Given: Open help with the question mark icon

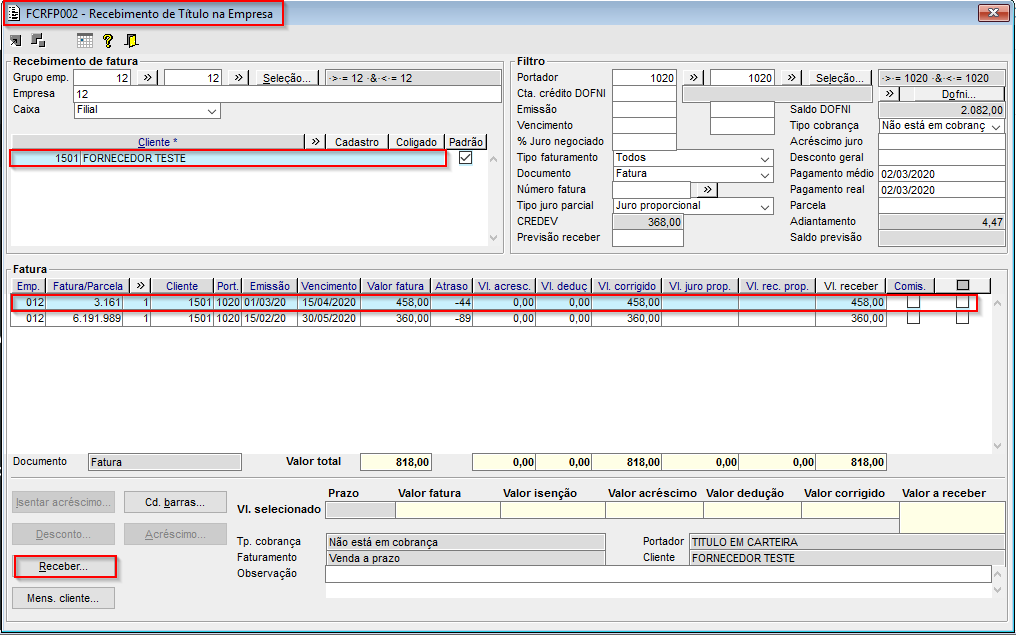Looking at the screenshot, I should point(108,41).
